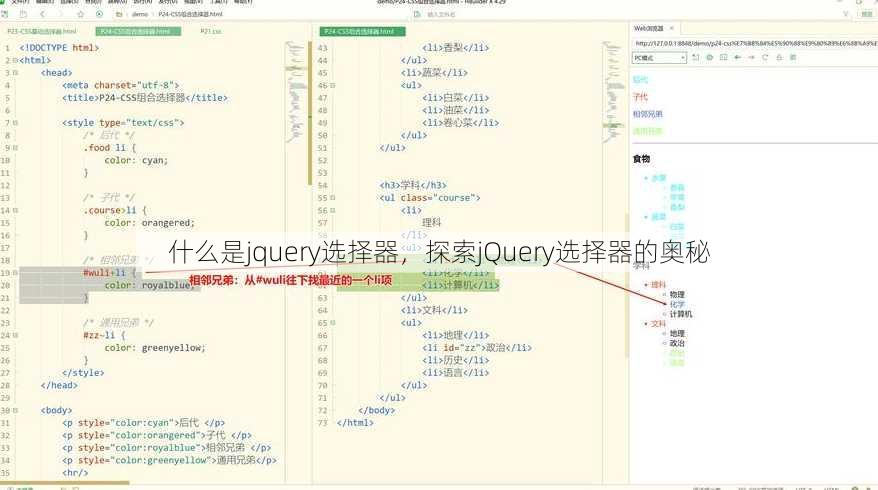Image resolution: width=878 pixels, height=490 pixels.
Task: Click the meta charset="utf-8" code line
Action: coord(120,85)
